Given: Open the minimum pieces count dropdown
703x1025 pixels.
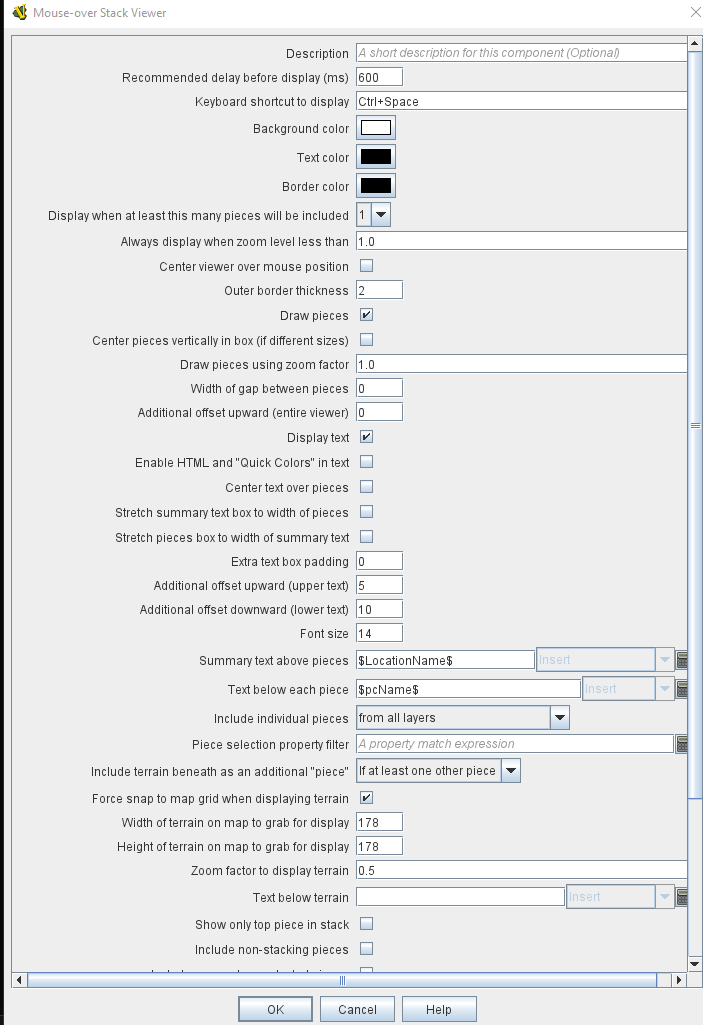Looking at the screenshot, I should [380, 215].
